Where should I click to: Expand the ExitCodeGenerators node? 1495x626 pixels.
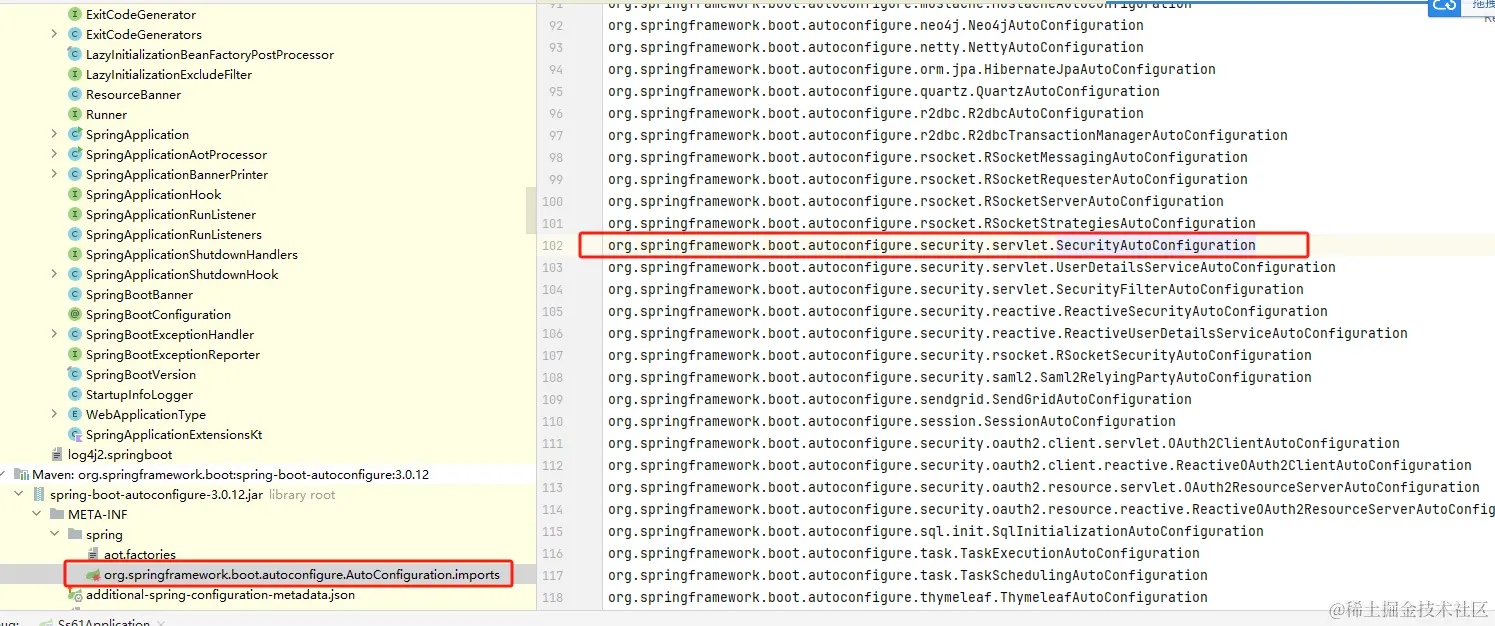click(54, 35)
